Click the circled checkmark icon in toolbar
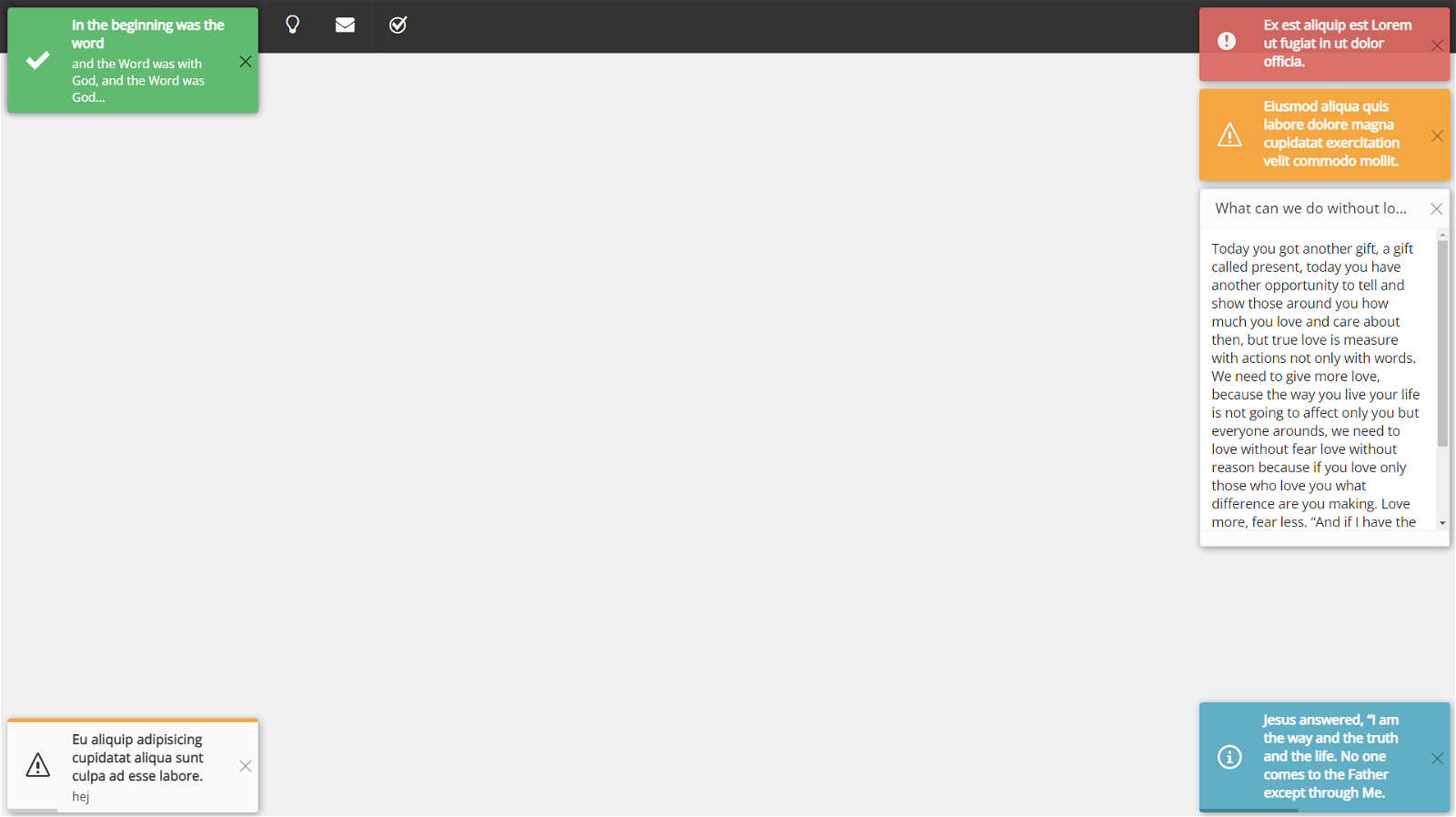 (x=398, y=25)
